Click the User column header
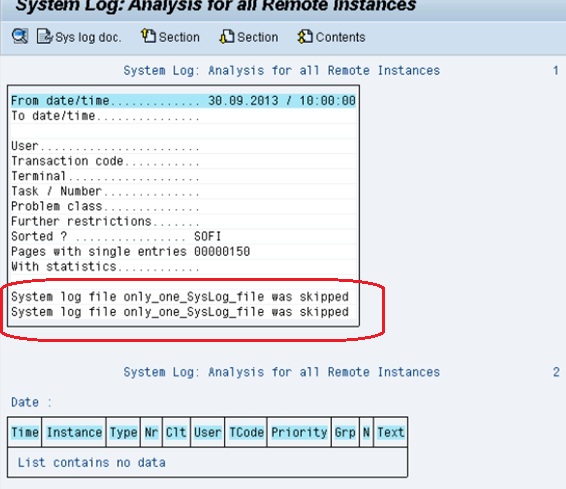 (x=208, y=432)
